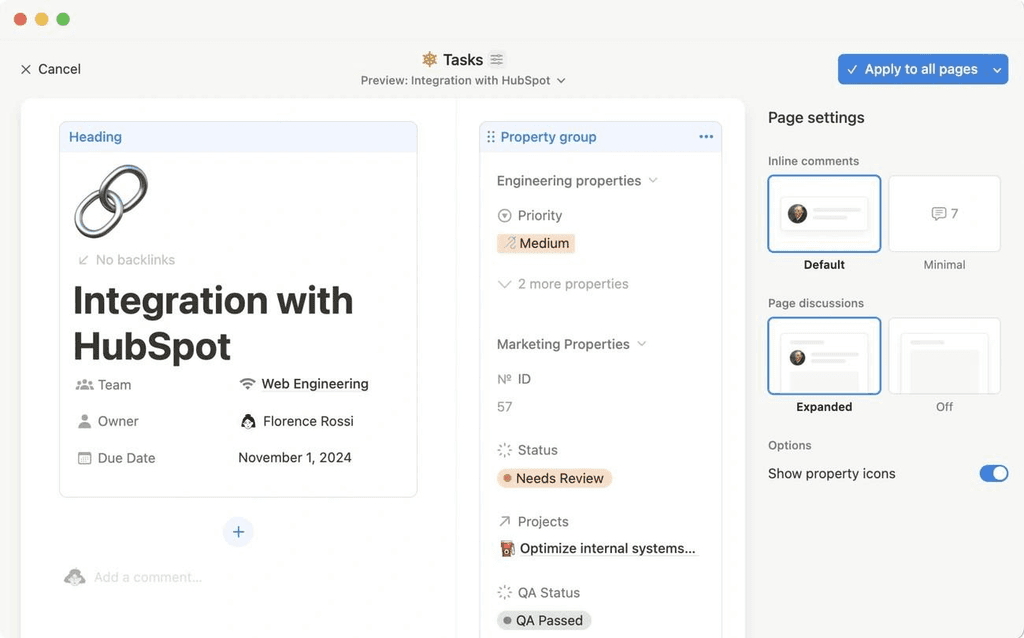Open the Property group options menu
This screenshot has width=1024, height=638.
tap(706, 136)
